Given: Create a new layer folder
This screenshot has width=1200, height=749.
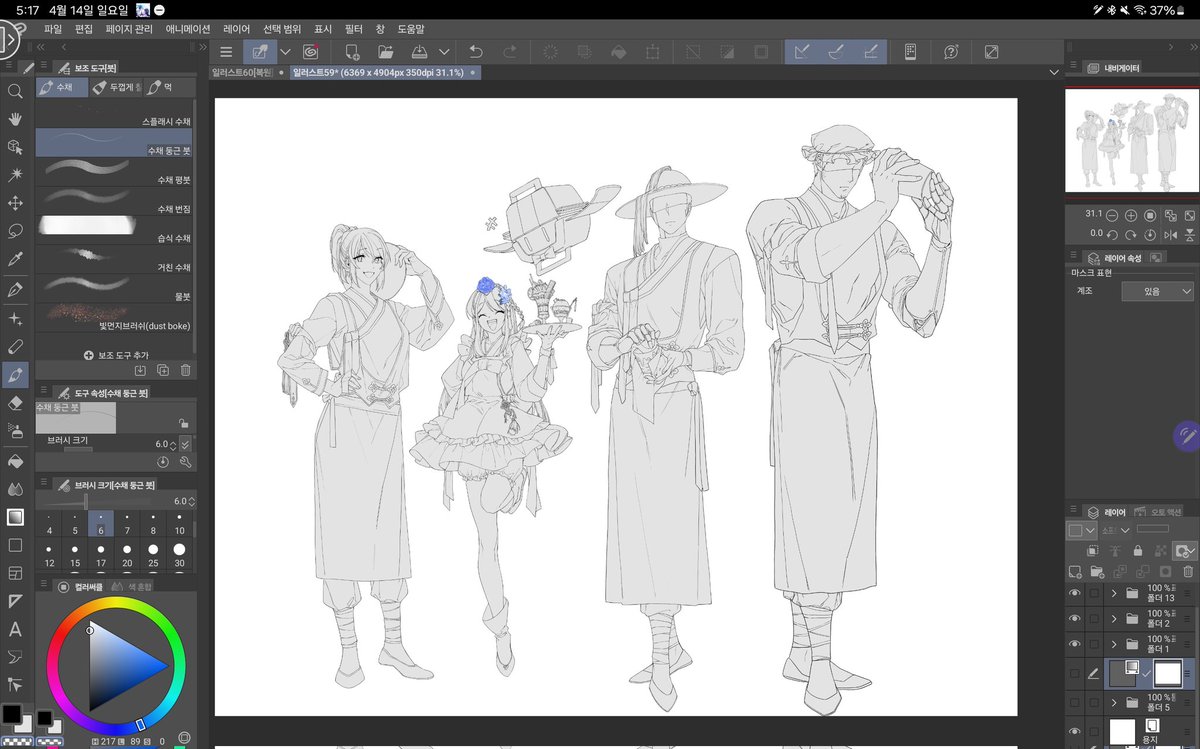Looking at the screenshot, I should (1098, 572).
